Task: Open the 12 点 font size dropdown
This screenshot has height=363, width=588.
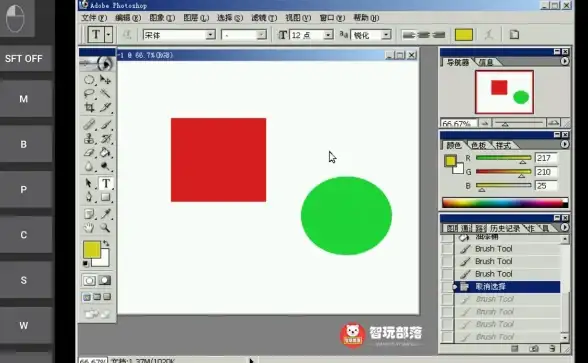Action: [x=328, y=35]
